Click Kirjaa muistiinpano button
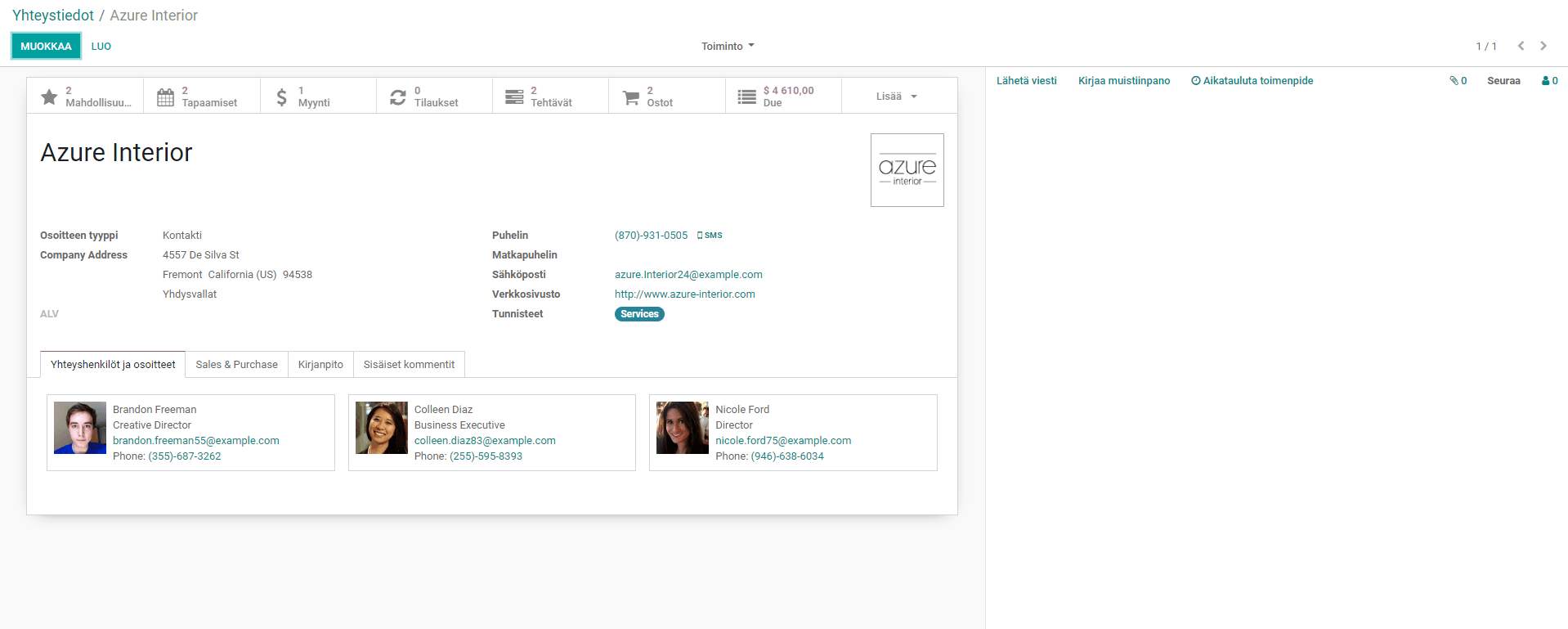 pyautogui.click(x=1124, y=81)
